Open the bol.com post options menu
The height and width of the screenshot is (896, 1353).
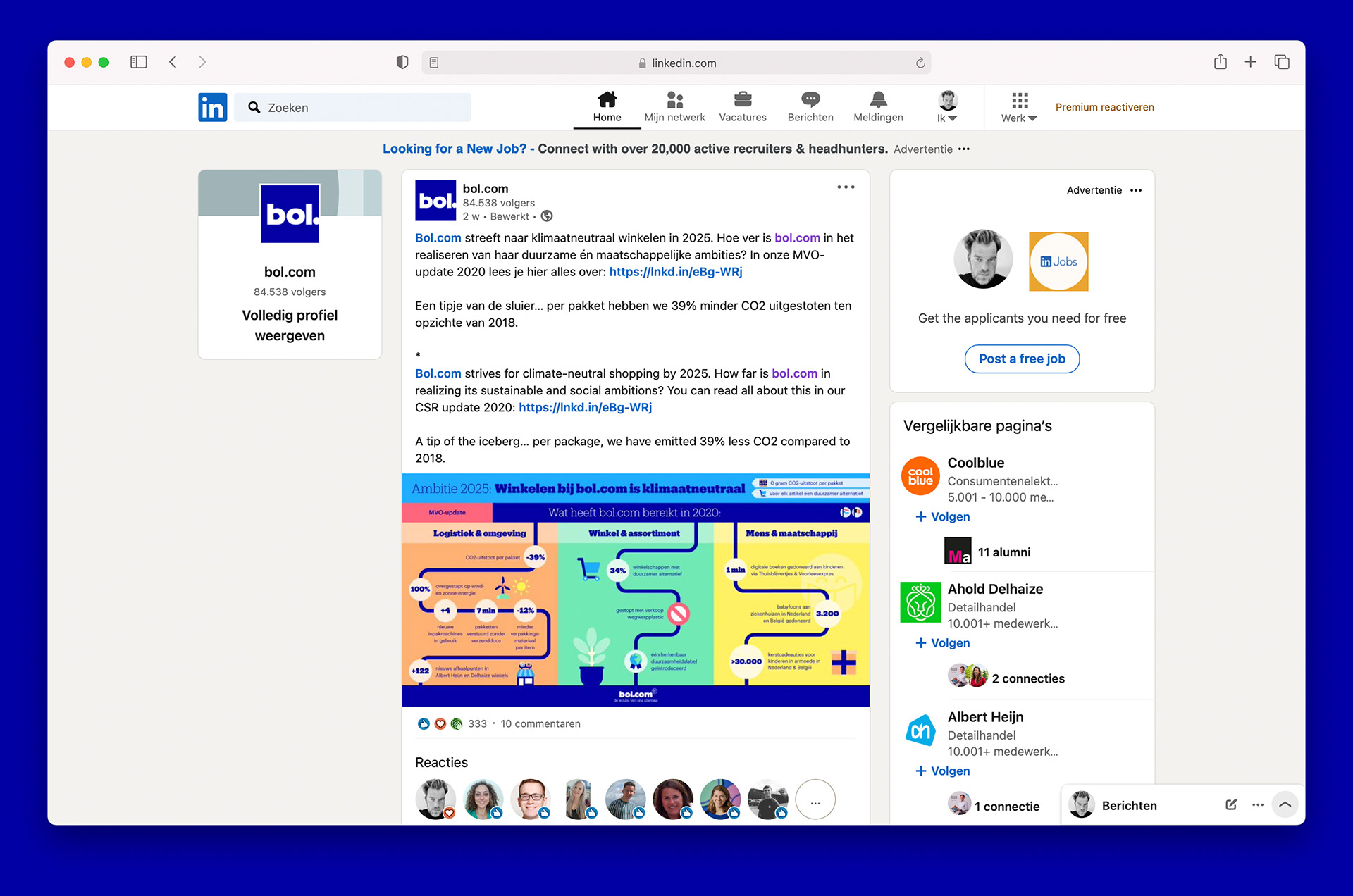(846, 187)
